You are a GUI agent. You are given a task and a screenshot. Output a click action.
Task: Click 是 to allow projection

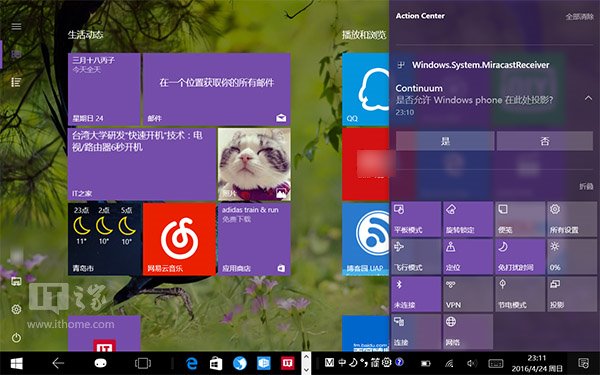pyautogui.click(x=445, y=141)
